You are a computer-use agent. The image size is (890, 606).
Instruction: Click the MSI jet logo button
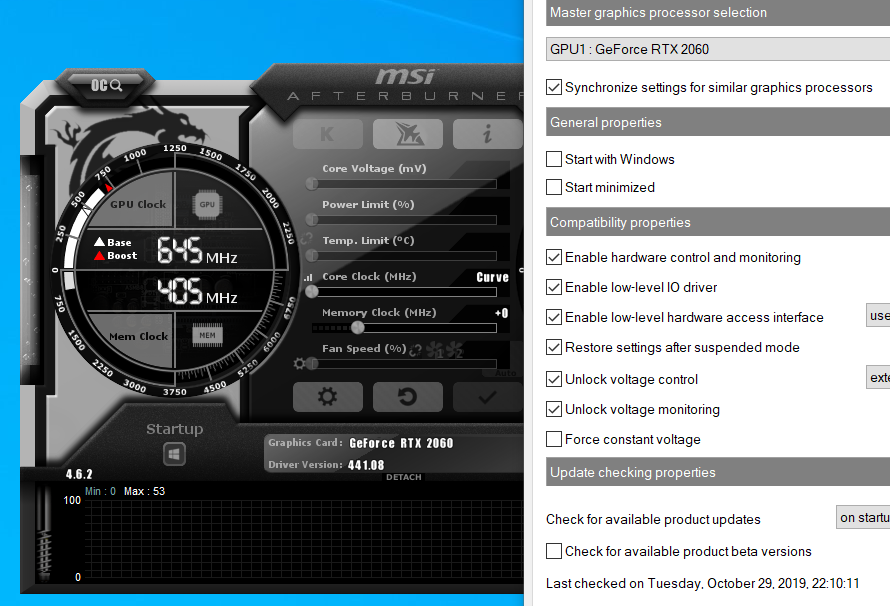[x=408, y=134]
